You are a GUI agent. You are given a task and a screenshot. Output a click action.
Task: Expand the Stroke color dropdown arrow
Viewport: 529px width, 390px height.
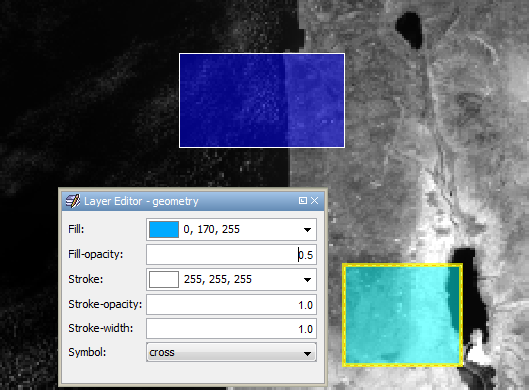click(307, 280)
